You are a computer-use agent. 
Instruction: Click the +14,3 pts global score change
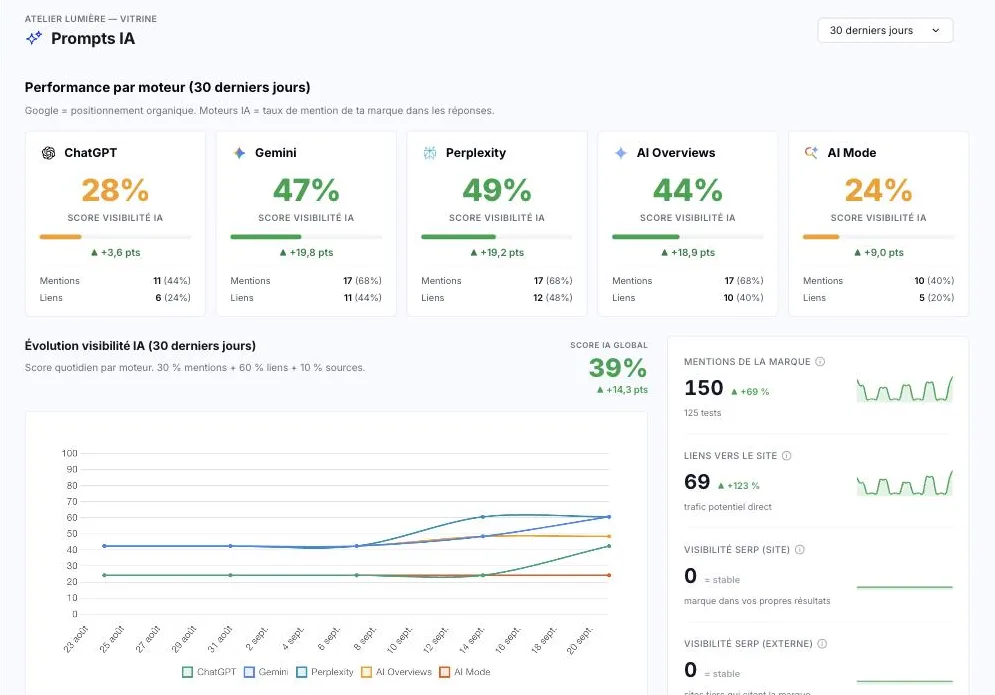click(622, 390)
